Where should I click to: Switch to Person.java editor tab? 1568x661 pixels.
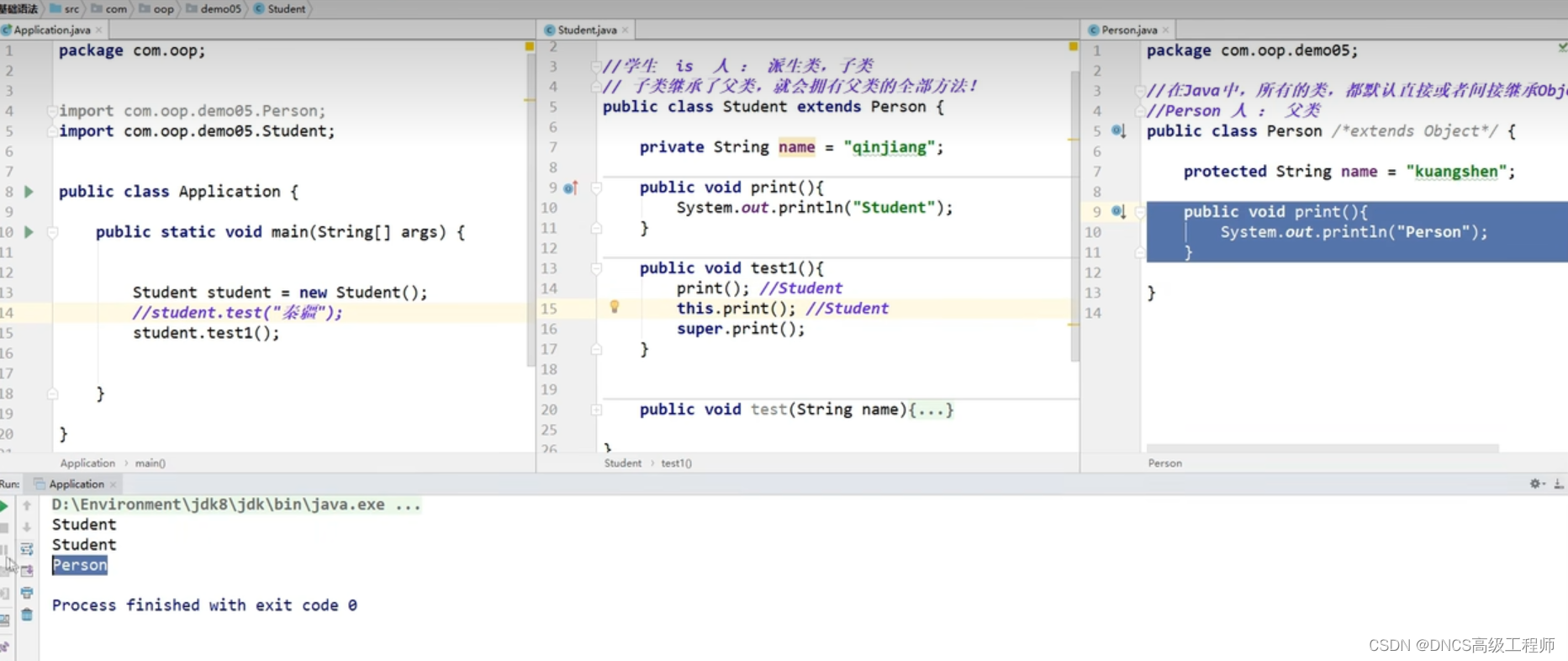pyautogui.click(x=1129, y=30)
